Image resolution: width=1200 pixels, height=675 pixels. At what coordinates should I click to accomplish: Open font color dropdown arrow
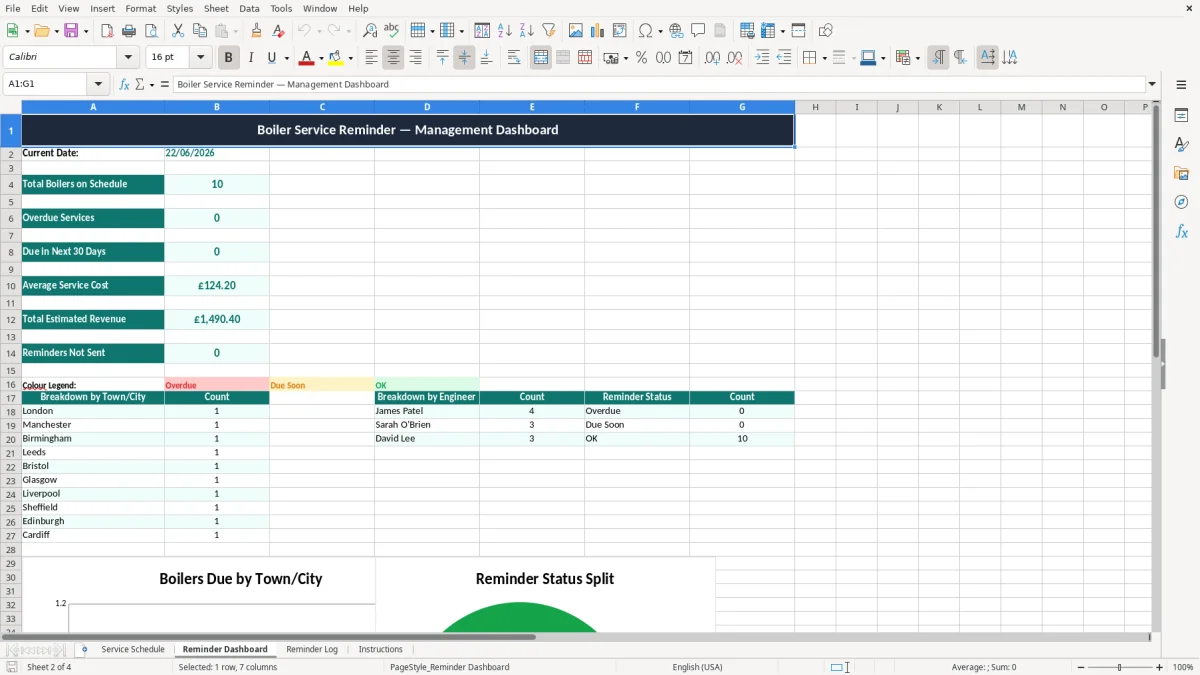[x=321, y=58]
